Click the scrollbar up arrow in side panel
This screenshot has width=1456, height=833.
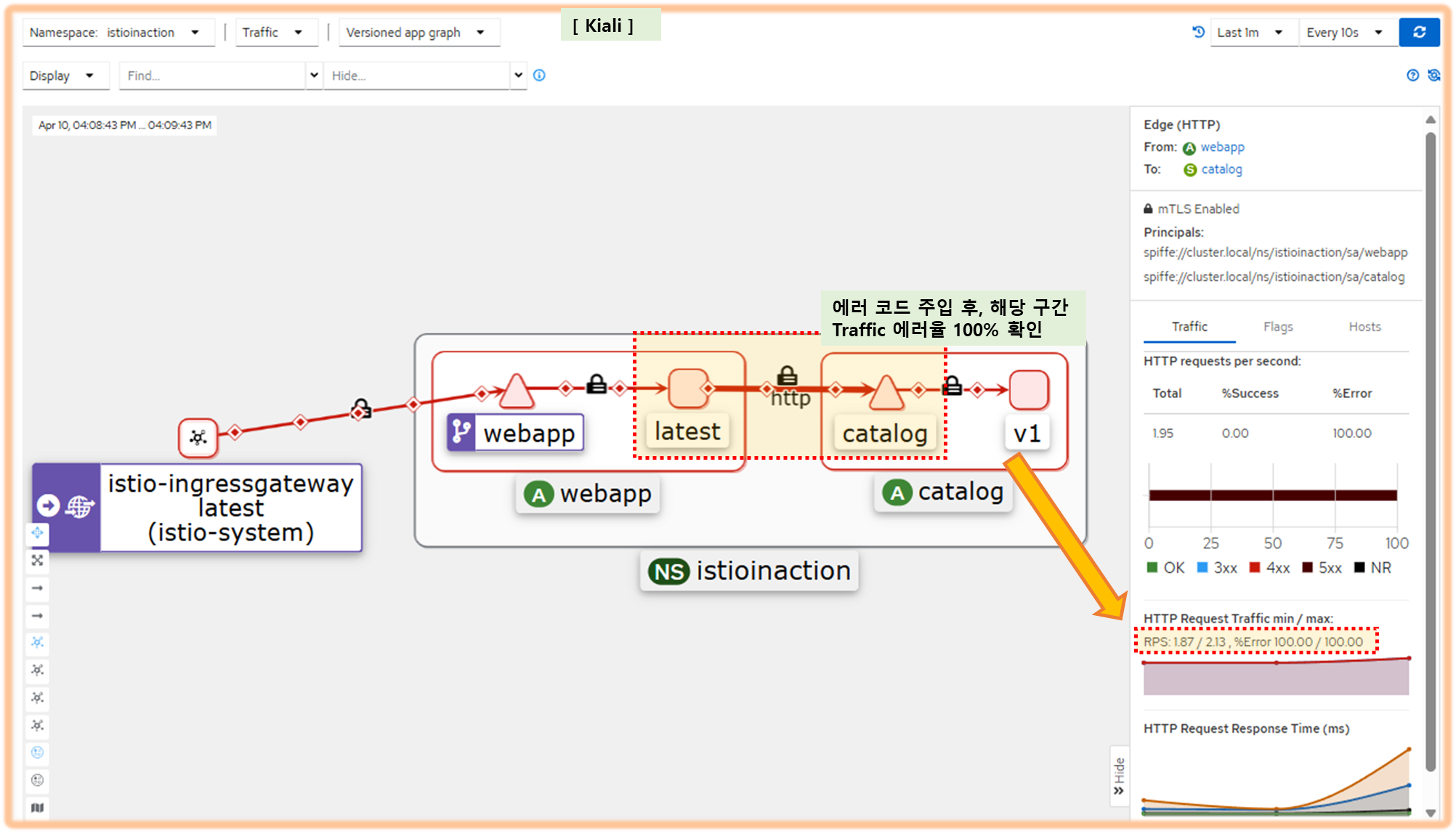(x=1431, y=119)
